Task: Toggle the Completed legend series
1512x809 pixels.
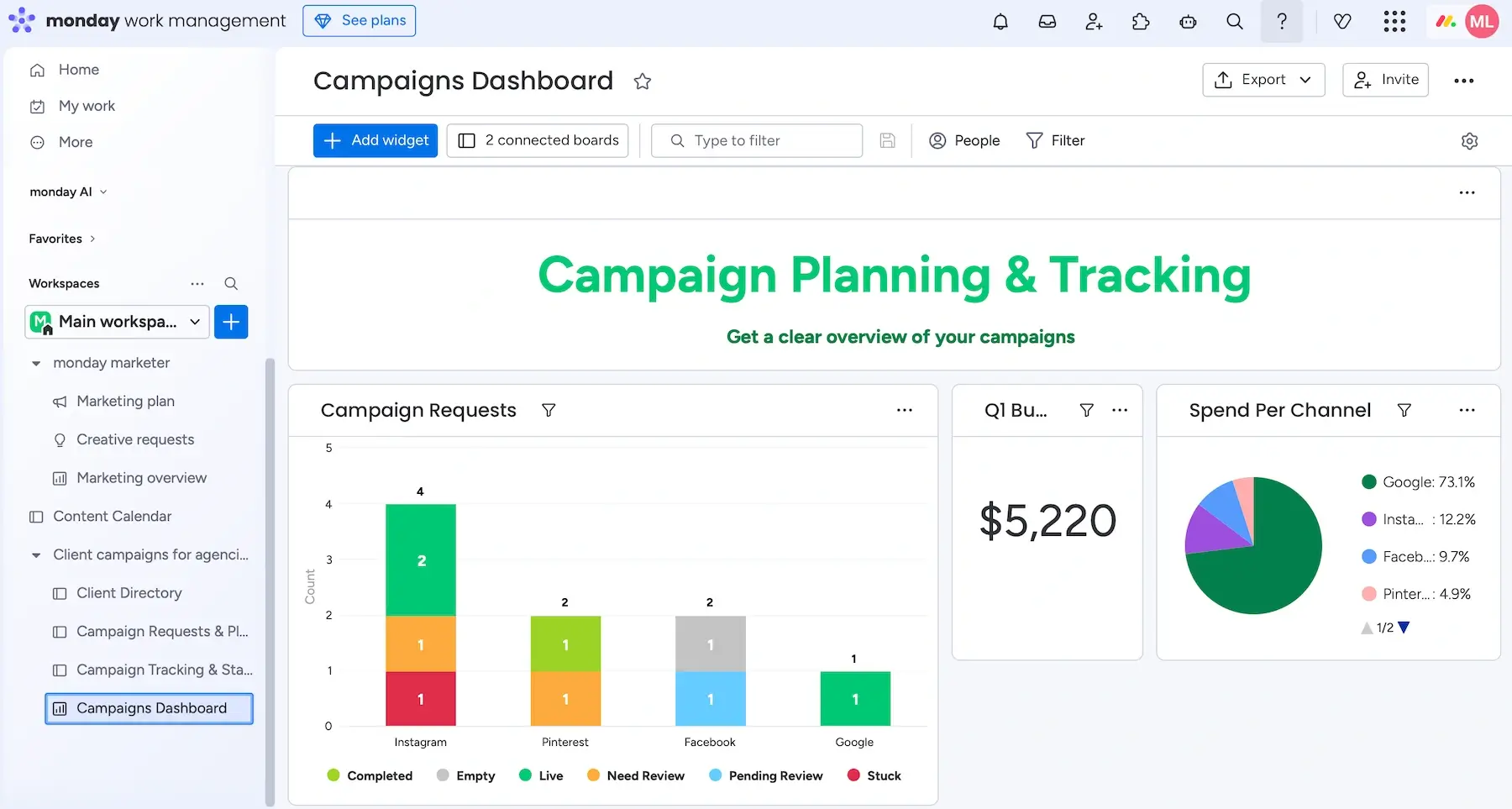Action: pyautogui.click(x=370, y=775)
